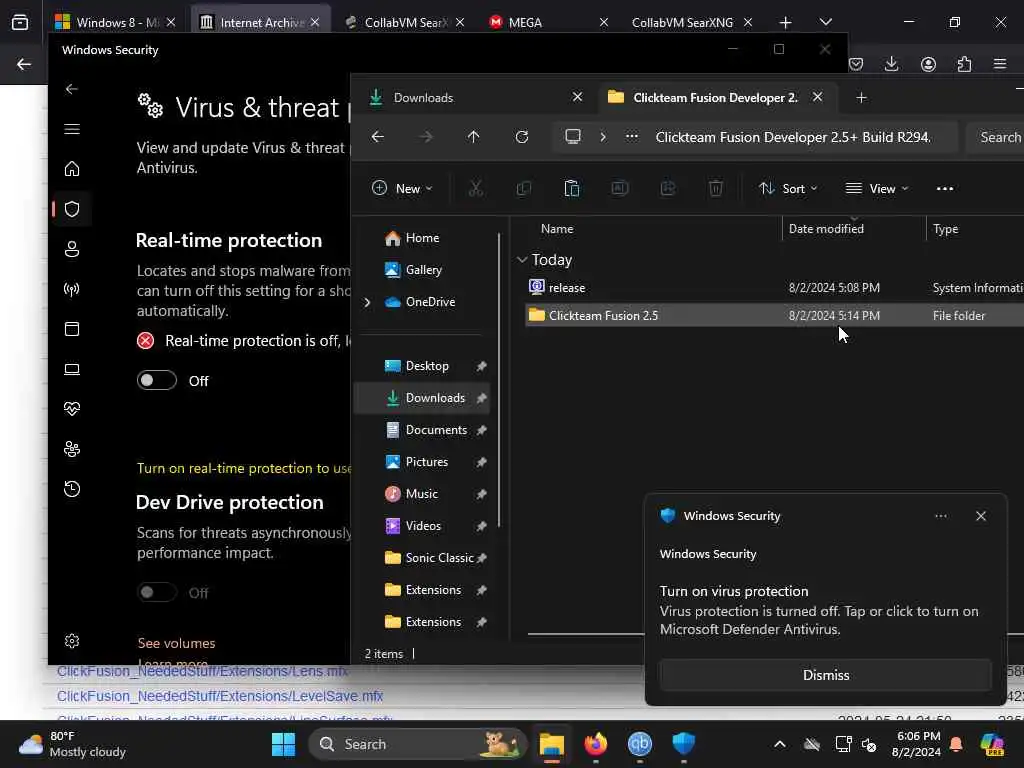The image size is (1024, 768).
Task: Navigate back in File Explorer
Action: tap(377, 136)
